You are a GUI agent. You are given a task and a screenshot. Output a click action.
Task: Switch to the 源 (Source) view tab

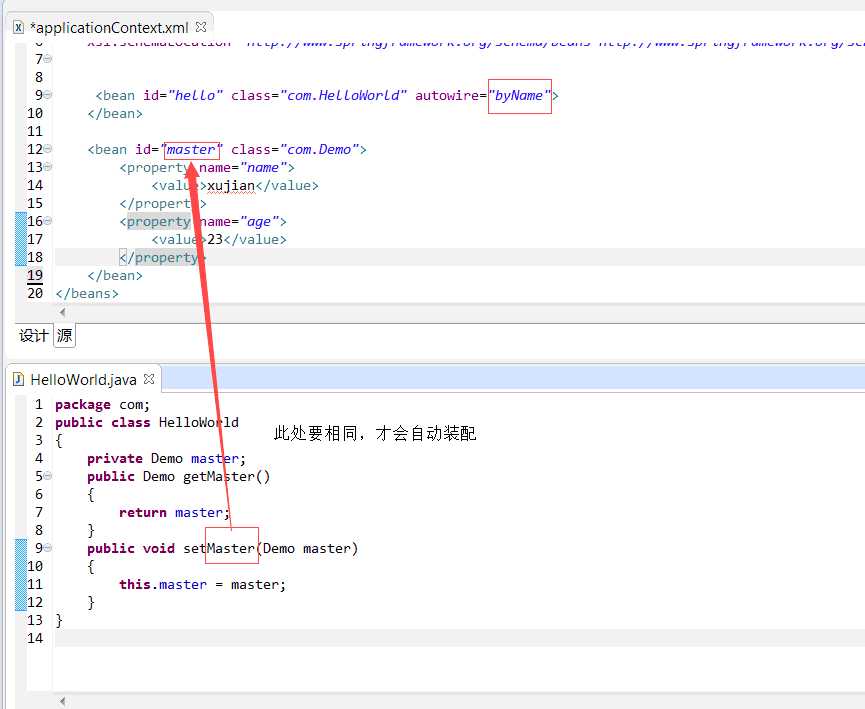pyautogui.click(x=65, y=335)
